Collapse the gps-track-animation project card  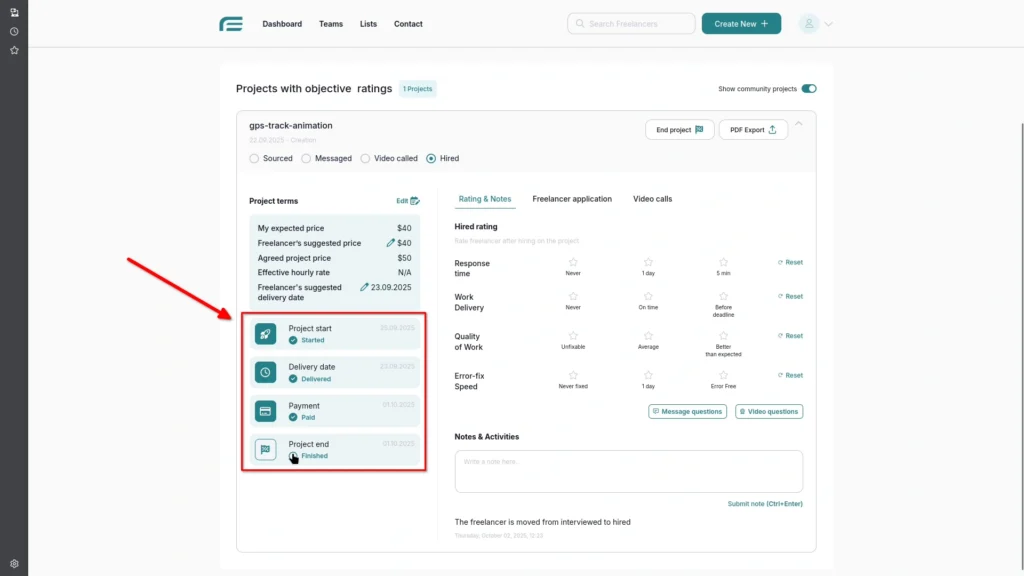[x=798, y=125]
